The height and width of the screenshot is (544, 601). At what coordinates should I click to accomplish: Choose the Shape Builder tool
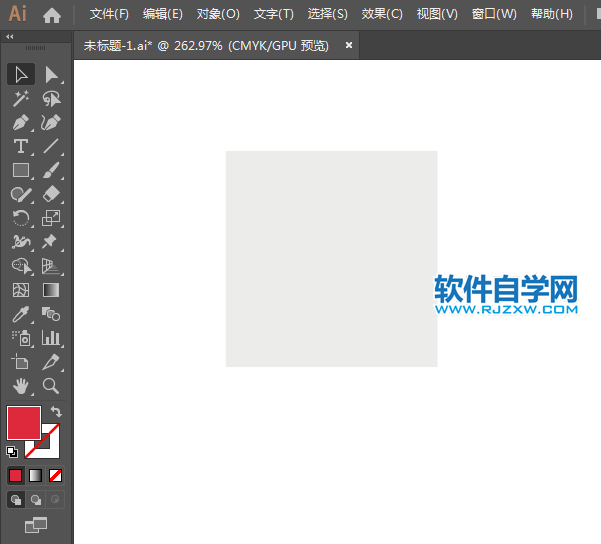[x=21, y=266]
